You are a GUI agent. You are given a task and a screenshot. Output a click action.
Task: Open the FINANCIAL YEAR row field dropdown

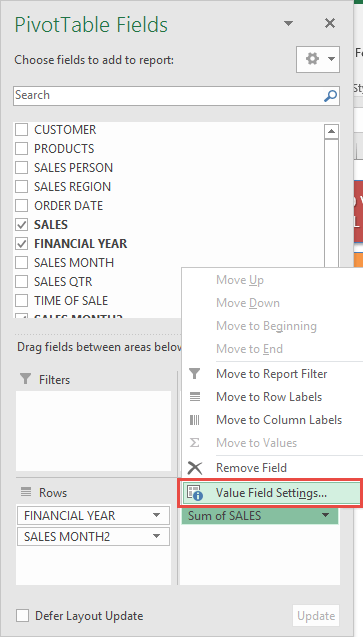pos(156,515)
